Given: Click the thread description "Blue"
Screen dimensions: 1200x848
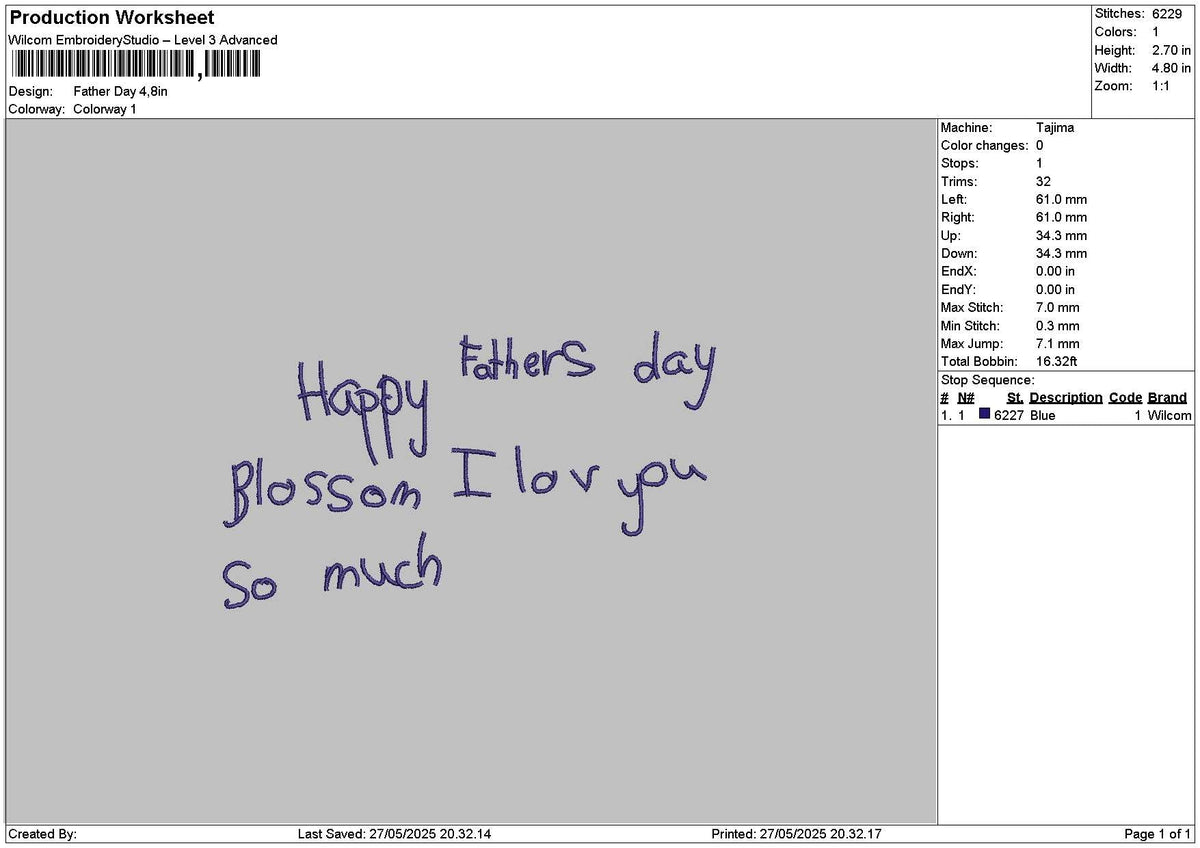Looking at the screenshot, I should coord(1043,415).
